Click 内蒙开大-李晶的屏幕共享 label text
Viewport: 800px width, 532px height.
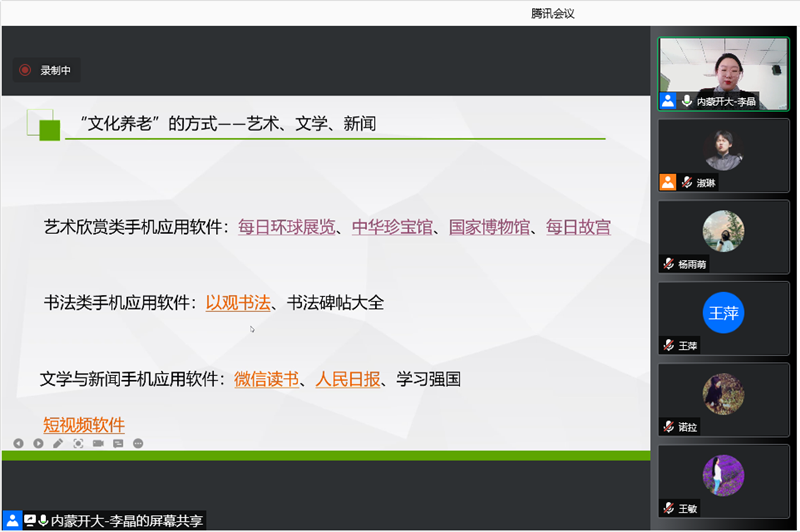127,520
